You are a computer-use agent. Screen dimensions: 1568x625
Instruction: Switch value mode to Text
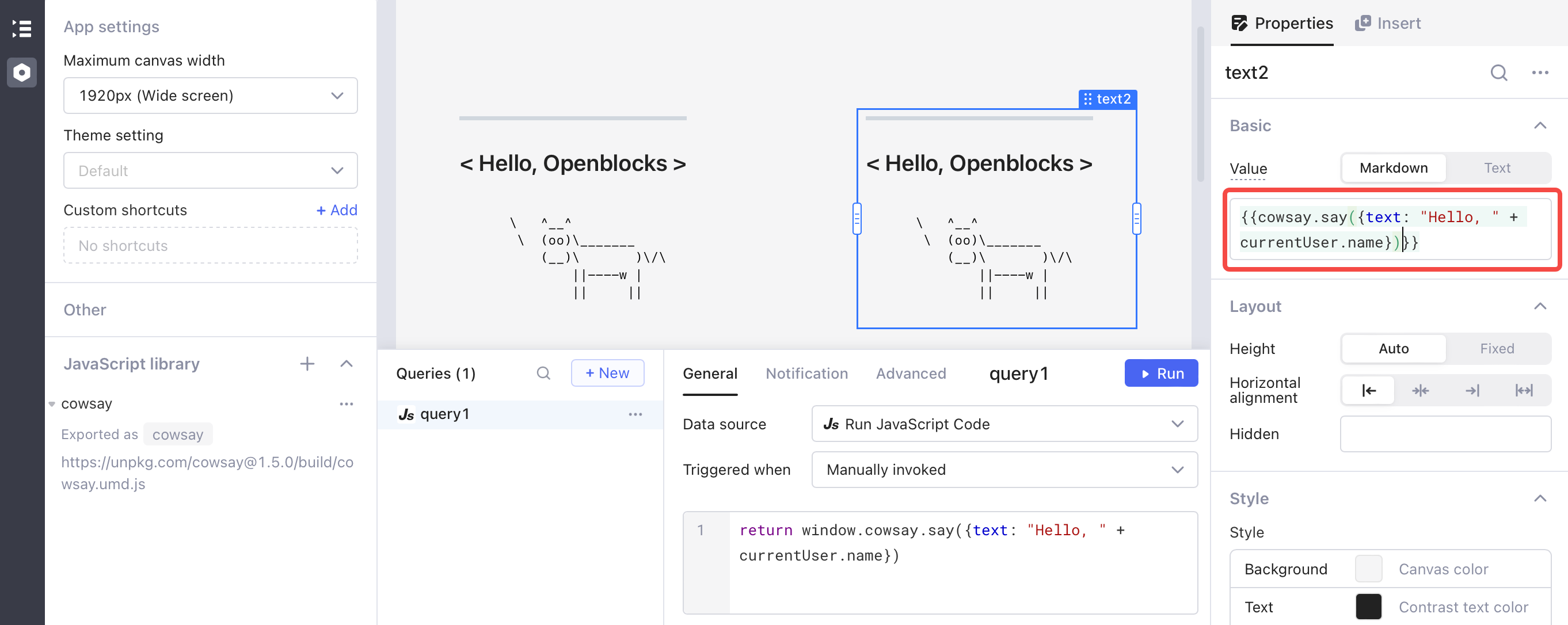tap(1497, 168)
